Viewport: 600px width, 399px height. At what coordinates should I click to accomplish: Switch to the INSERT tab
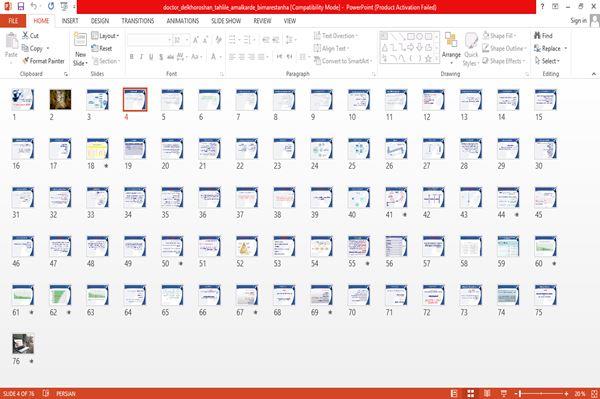click(70, 21)
